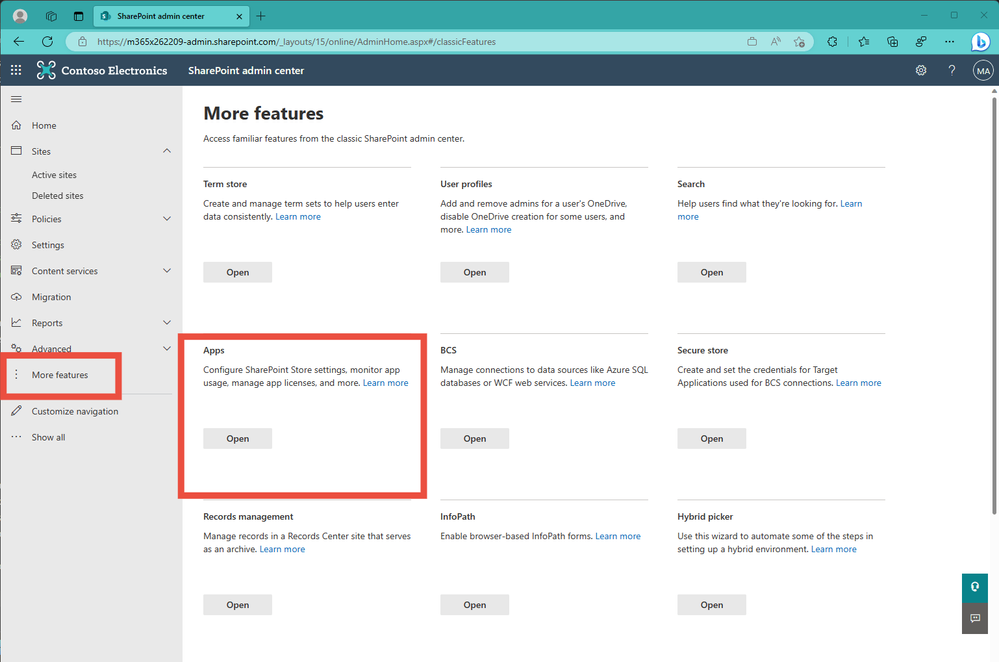Click the Read aloud icon in address bar

click(775, 41)
